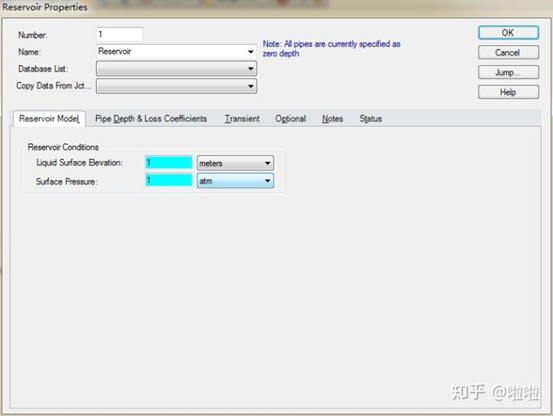Open the Pipe Depth & Loss Coefficients tab
The width and height of the screenshot is (553, 416).
click(151, 119)
